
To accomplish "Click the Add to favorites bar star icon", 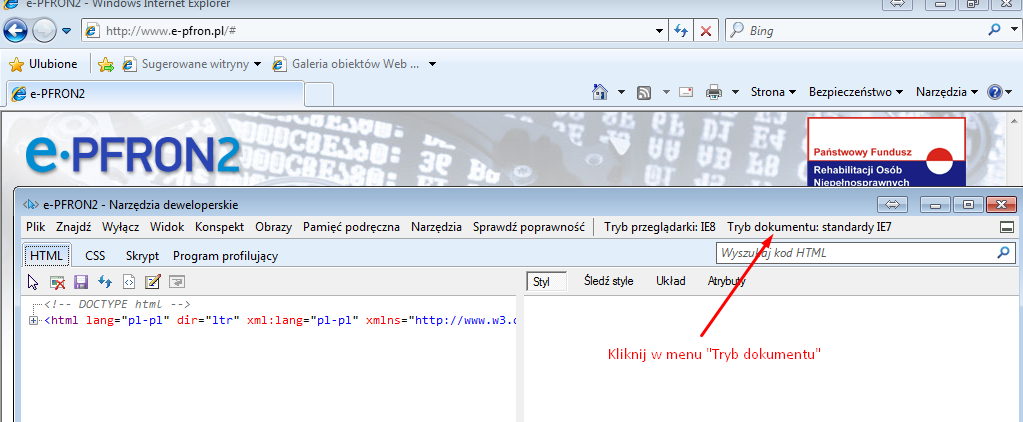I will [106, 64].
